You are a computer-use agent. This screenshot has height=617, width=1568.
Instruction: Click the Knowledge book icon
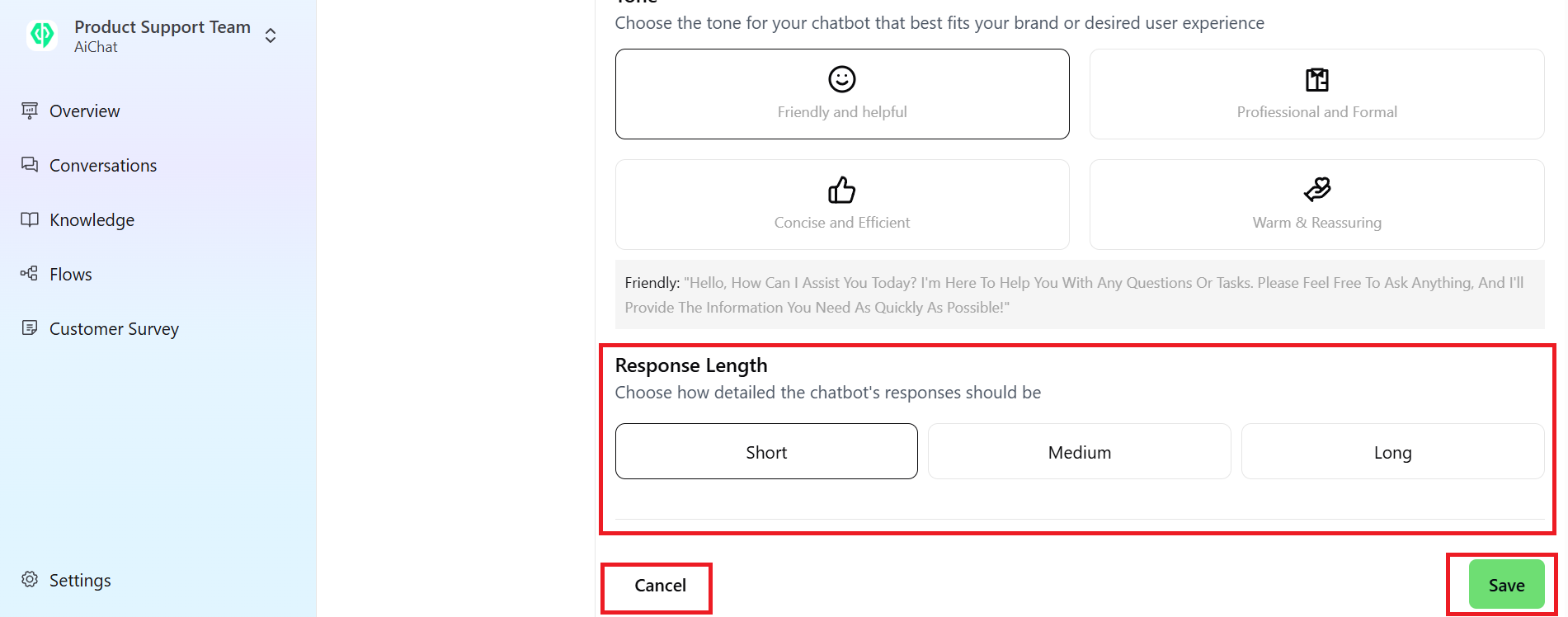30,219
